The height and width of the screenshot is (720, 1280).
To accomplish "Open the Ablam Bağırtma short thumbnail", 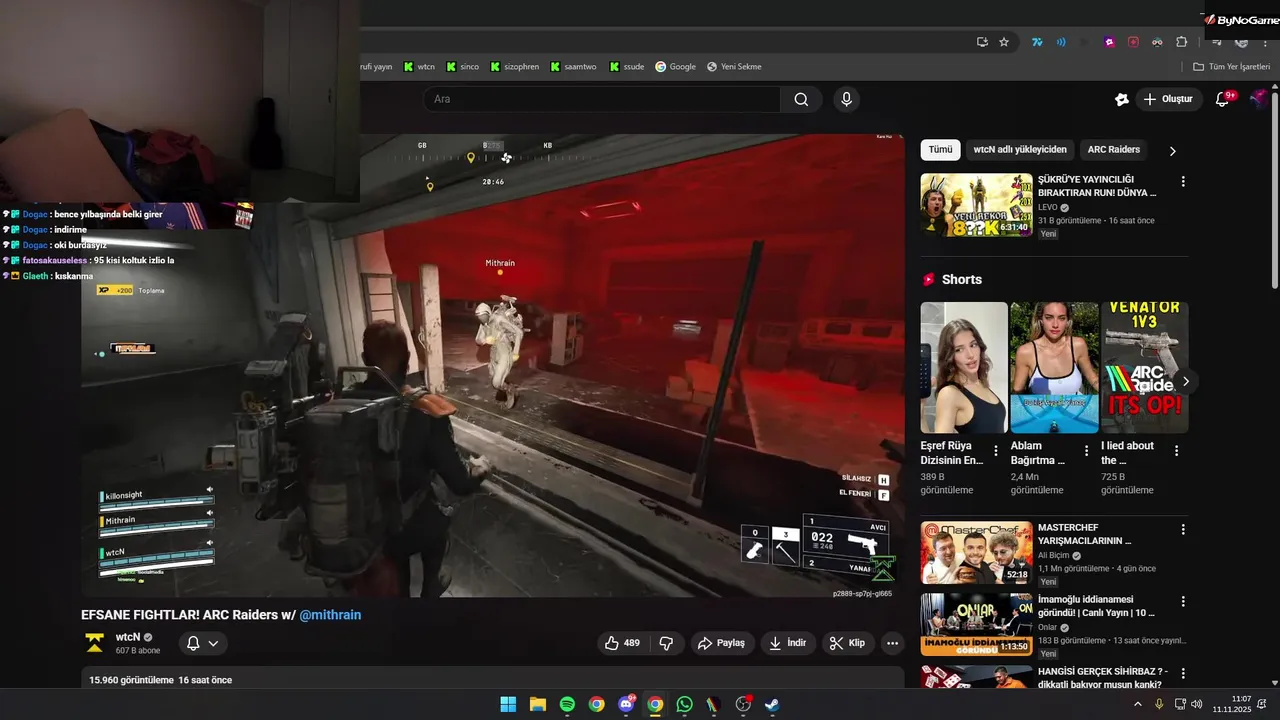I will pos(1054,367).
